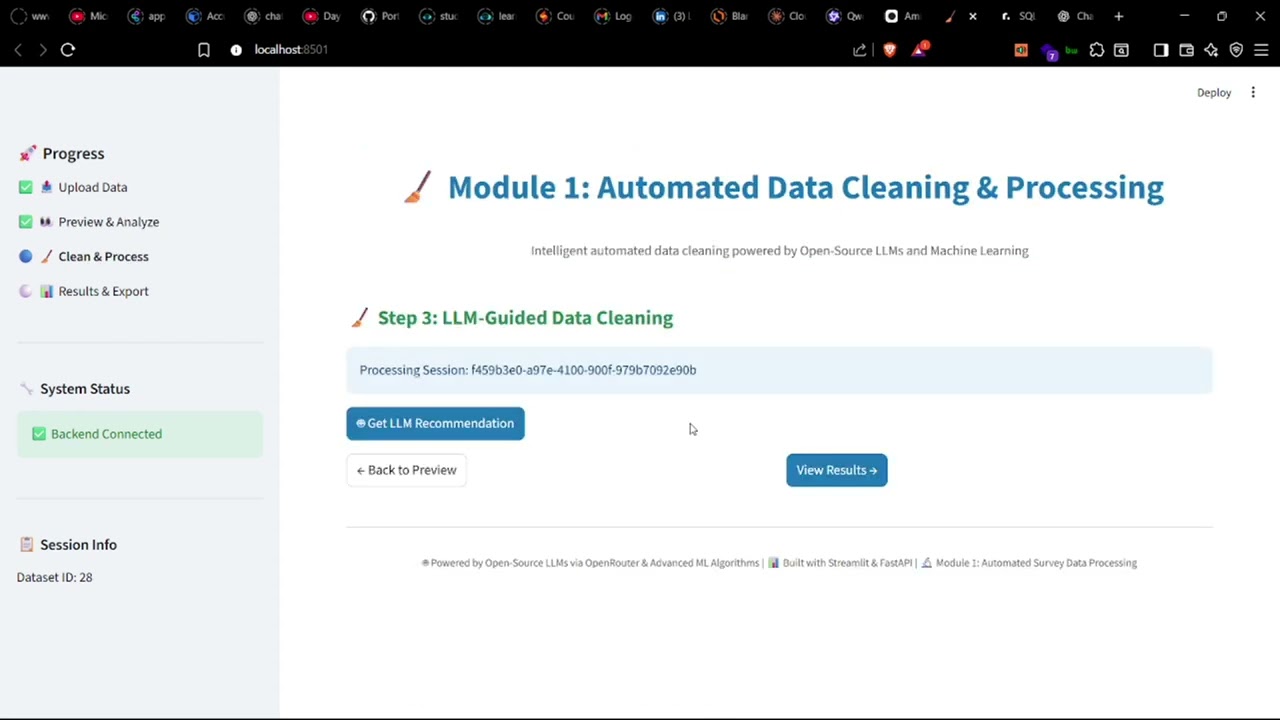Open the green 'bw' extension icon

(x=1072, y=50)
